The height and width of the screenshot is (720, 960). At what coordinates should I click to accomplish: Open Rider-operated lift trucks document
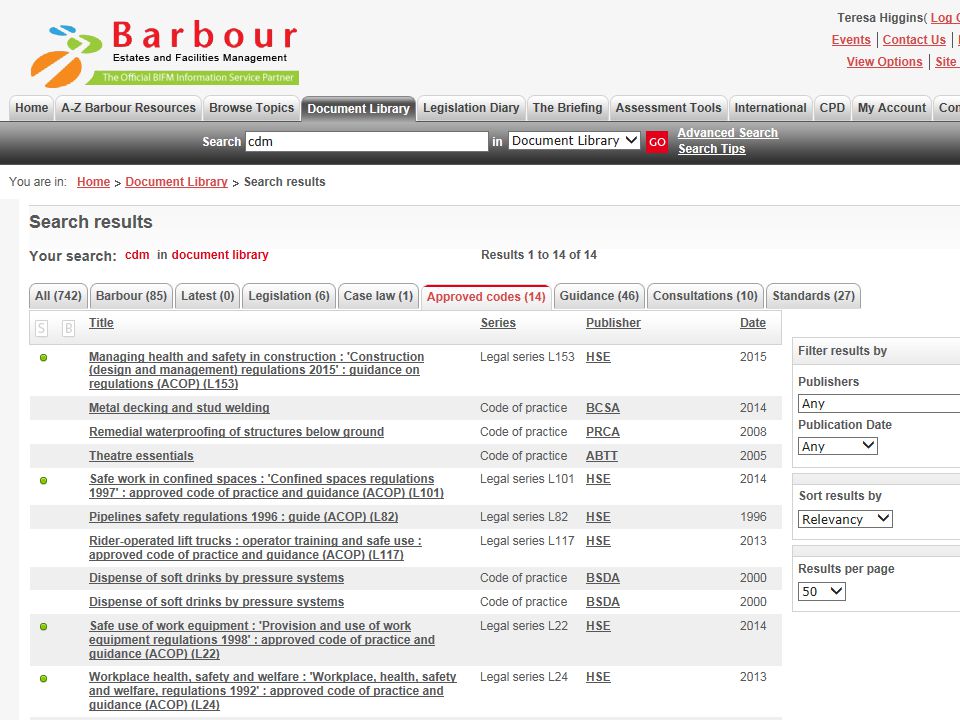click(255, 547)
